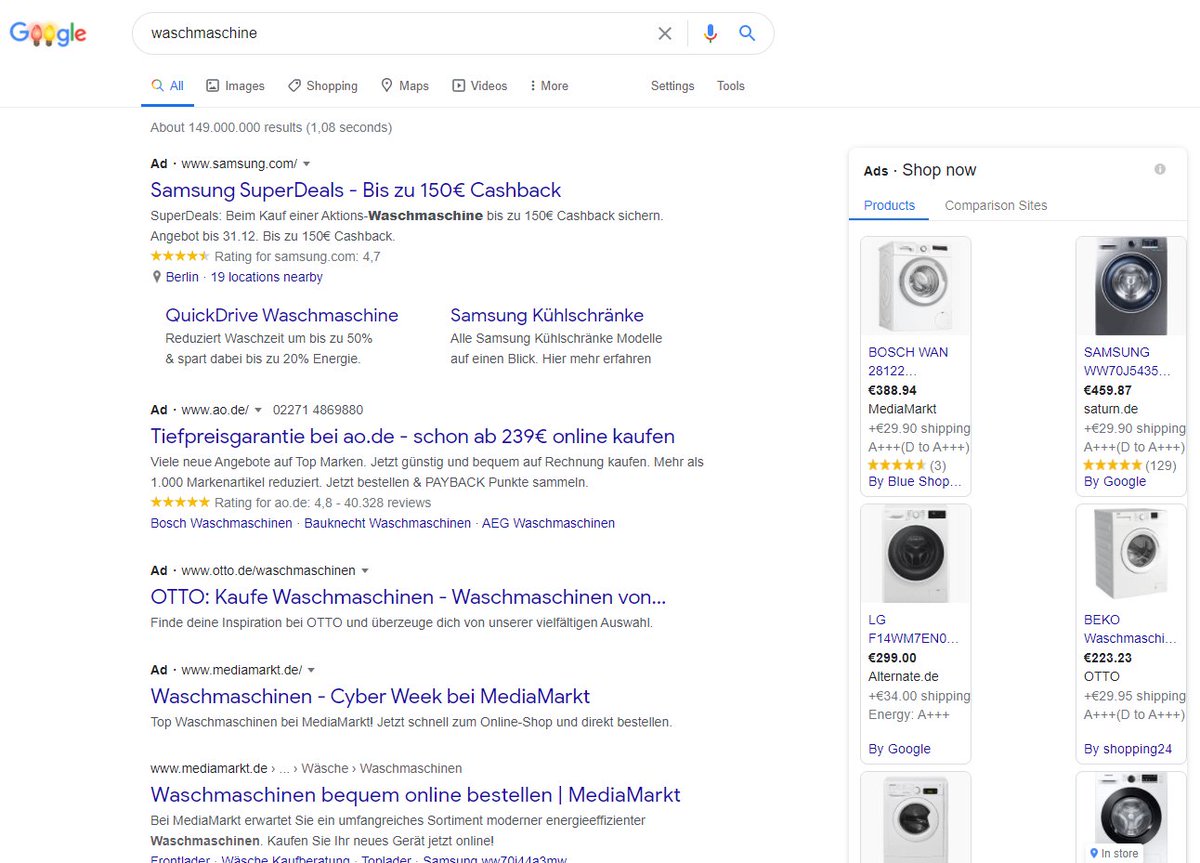Open Cyber Week bei MediaMarkt headline
The image size is (1200, 863).
click(x=370, y=696)
